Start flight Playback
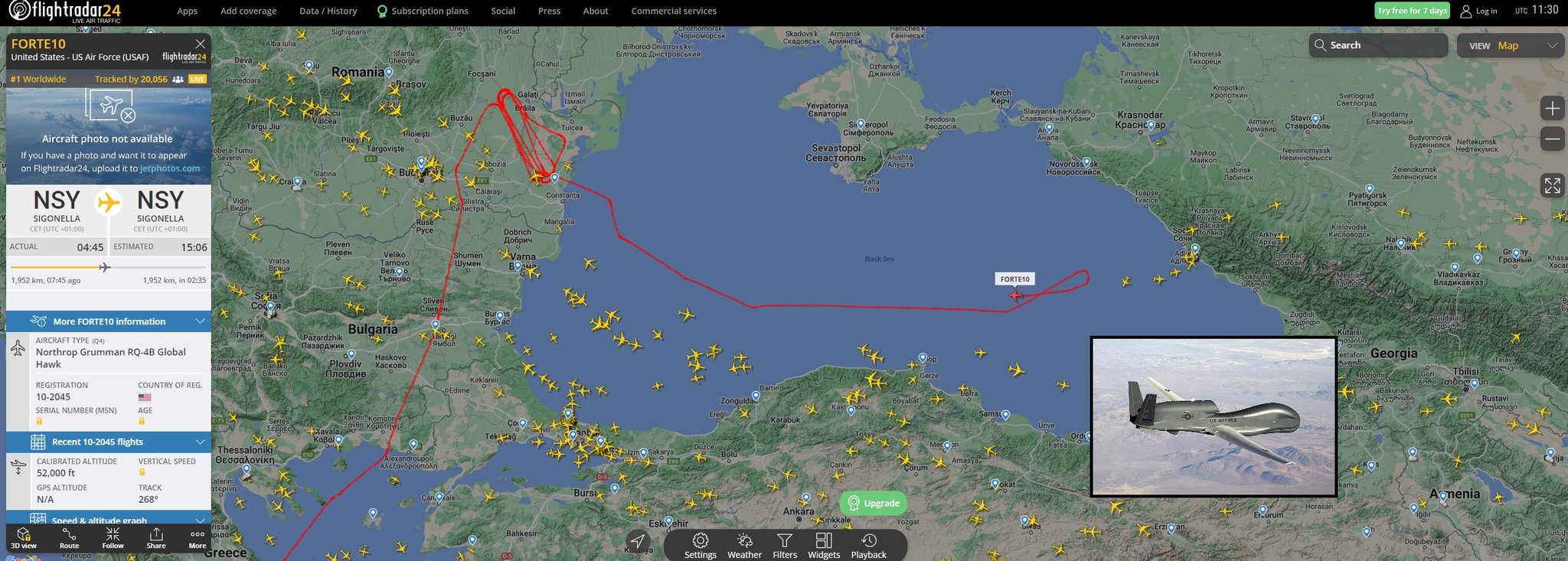The image size is (1568, 561). pos(868,546)
